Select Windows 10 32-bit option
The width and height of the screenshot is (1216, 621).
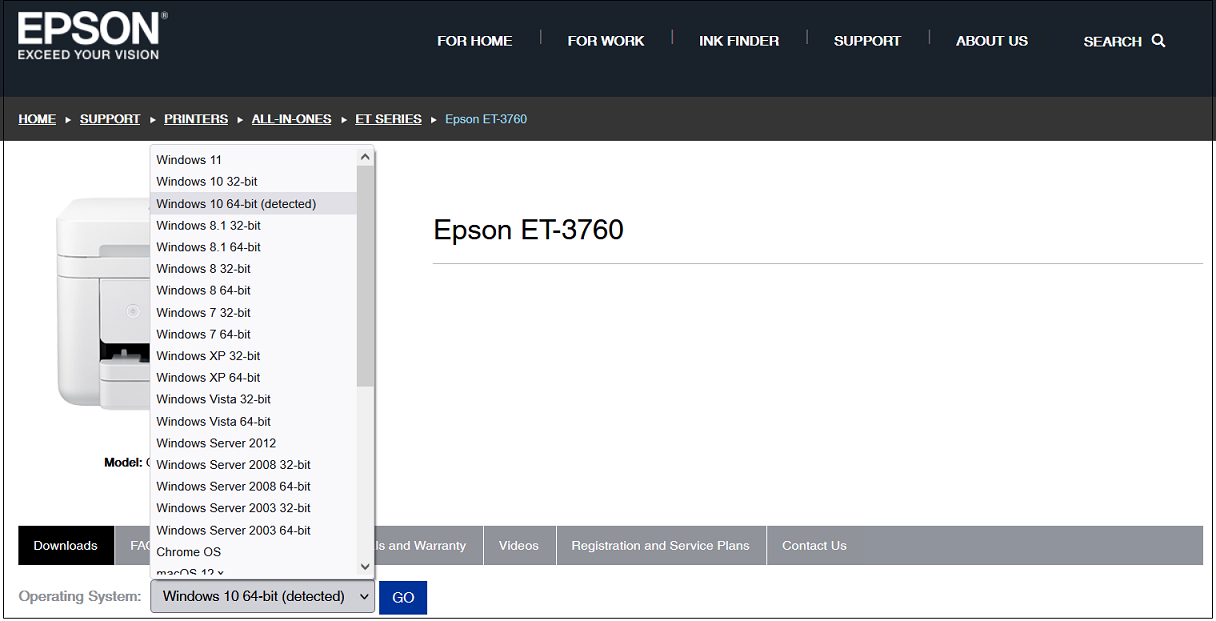coord(254,182)
